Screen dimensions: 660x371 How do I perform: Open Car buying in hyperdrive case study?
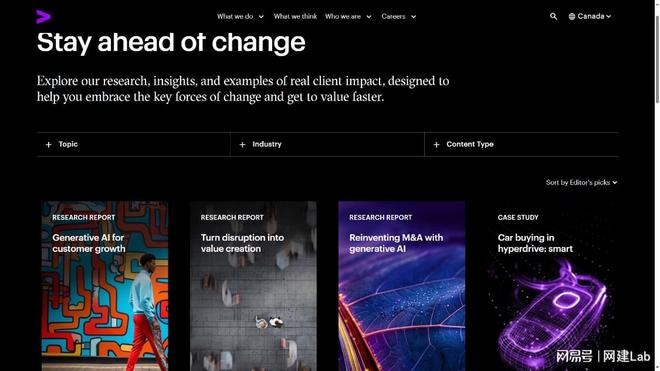(550, 286)
